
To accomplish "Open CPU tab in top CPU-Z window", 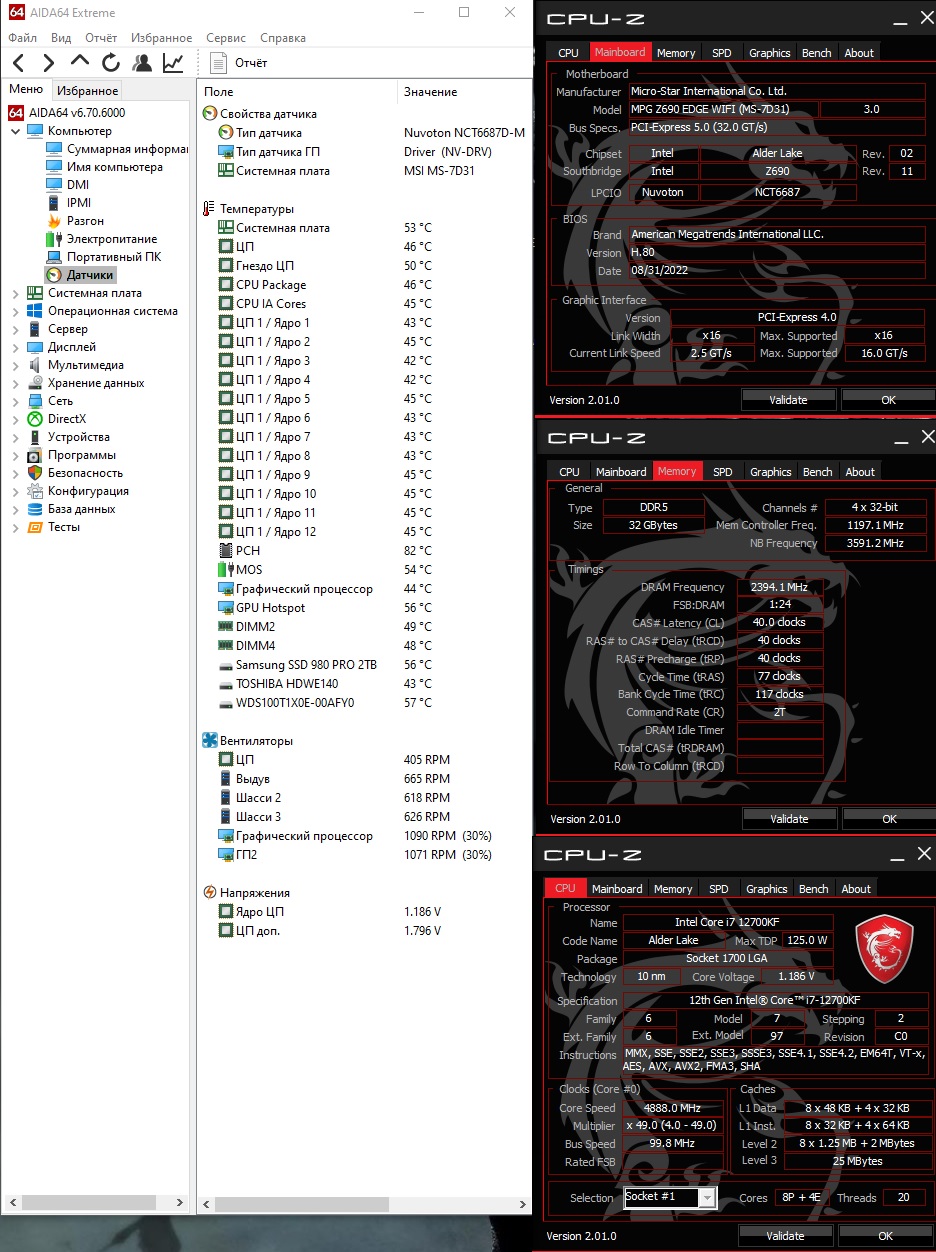I will coord(568,53).
